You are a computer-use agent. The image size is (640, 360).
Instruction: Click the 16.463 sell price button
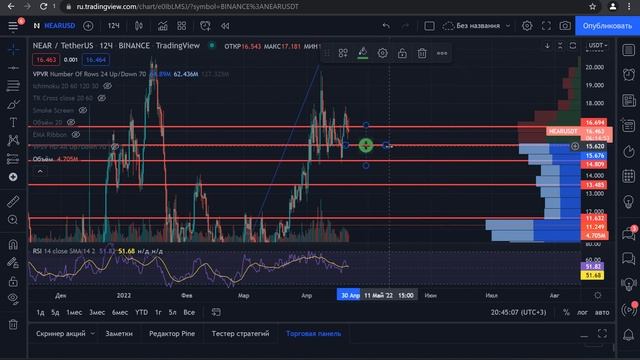click(x=46, y=60)
